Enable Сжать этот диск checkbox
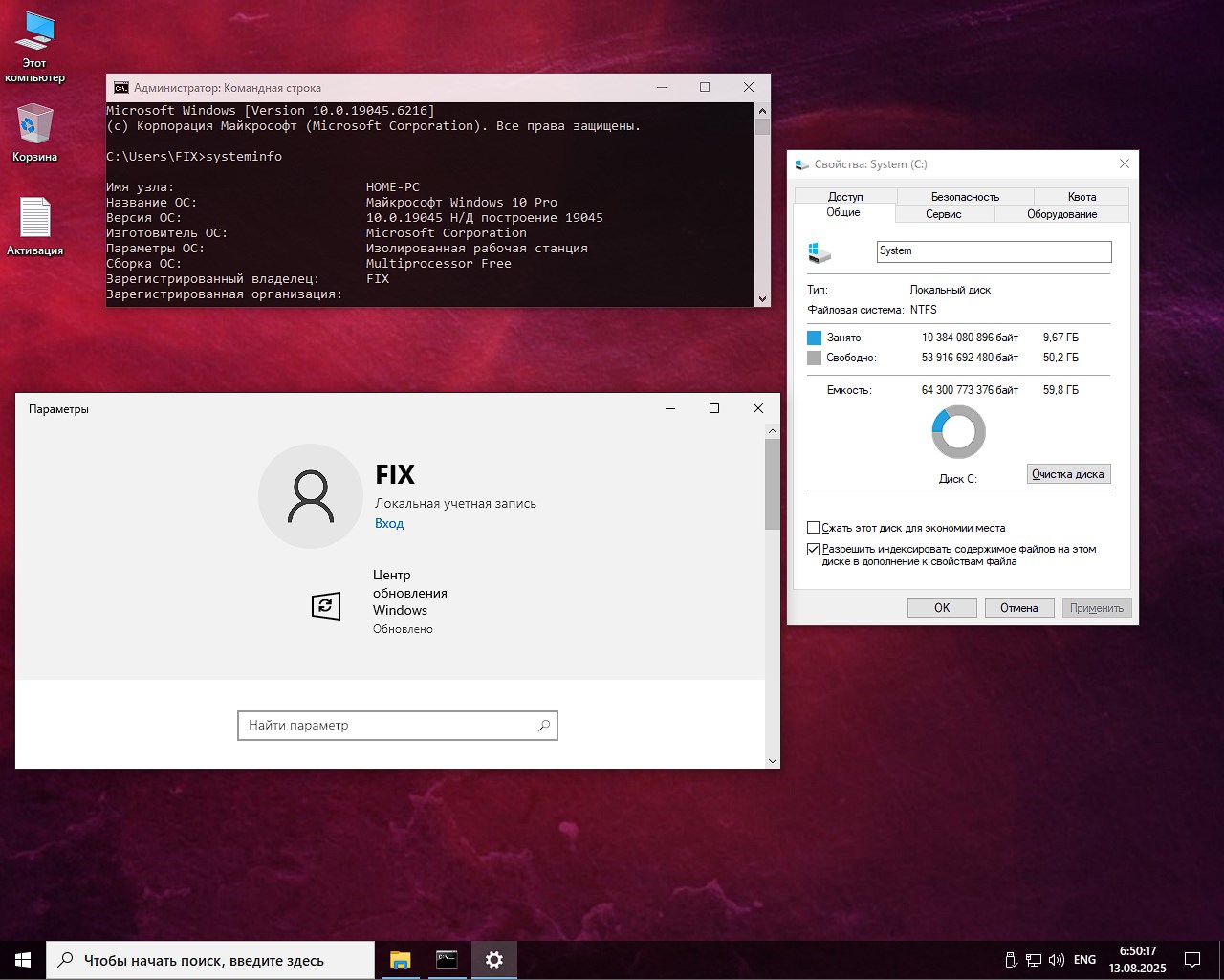The width and height of the screenshot is (1224, 980). click(814, 528)
